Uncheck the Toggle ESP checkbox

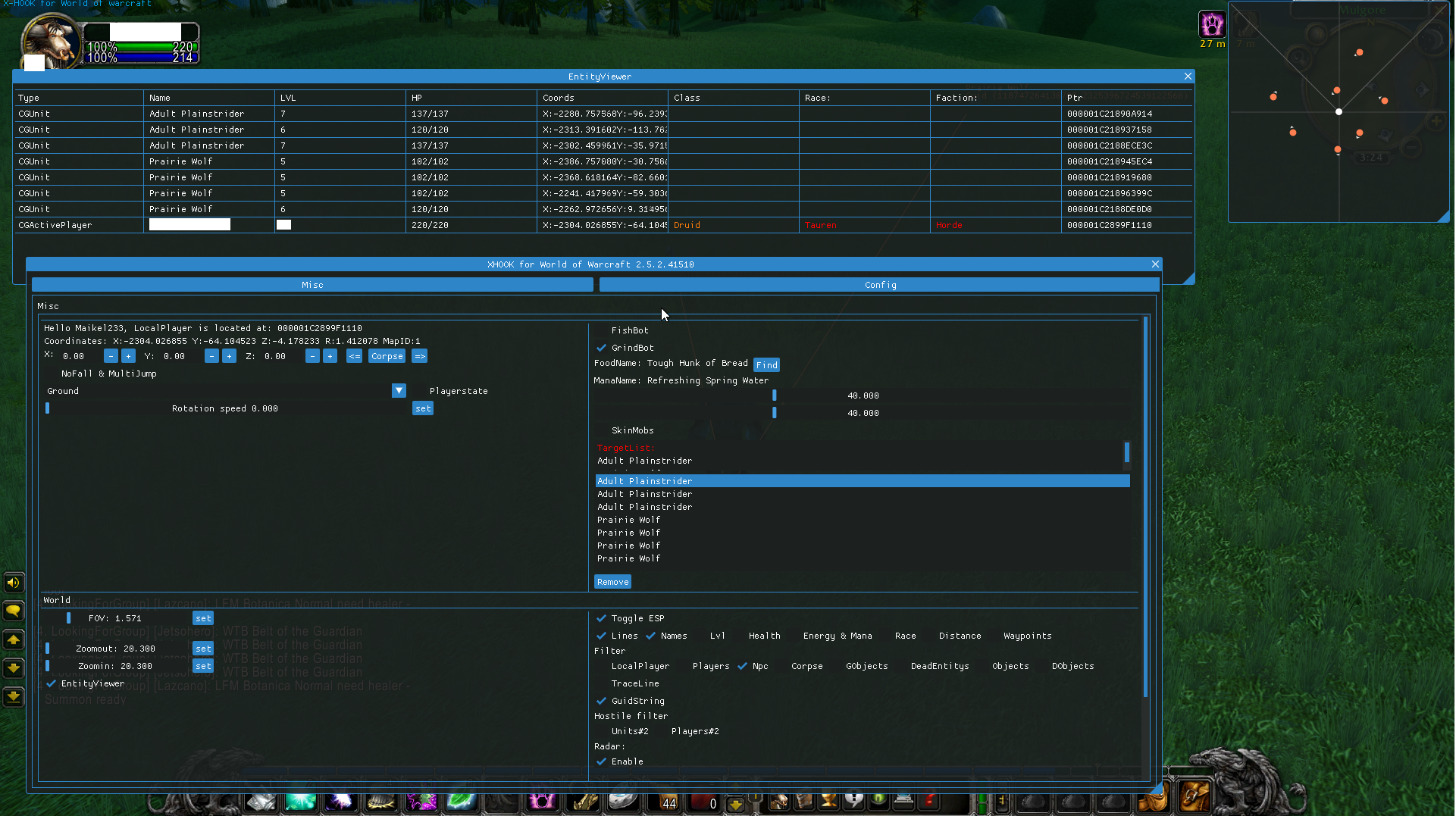coord(601,618)
